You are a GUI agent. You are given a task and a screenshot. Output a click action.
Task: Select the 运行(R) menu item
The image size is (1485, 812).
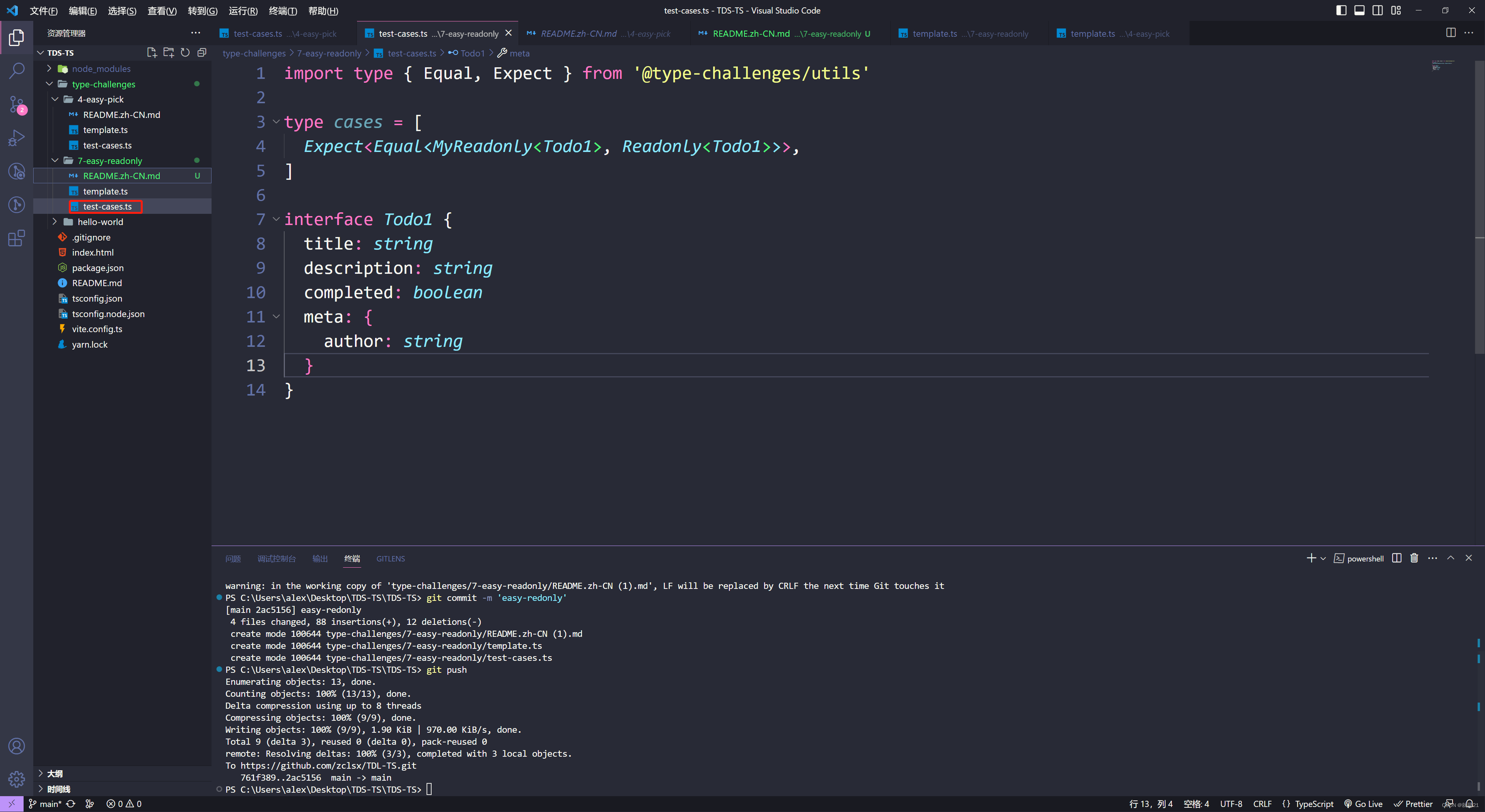(232, 10)
